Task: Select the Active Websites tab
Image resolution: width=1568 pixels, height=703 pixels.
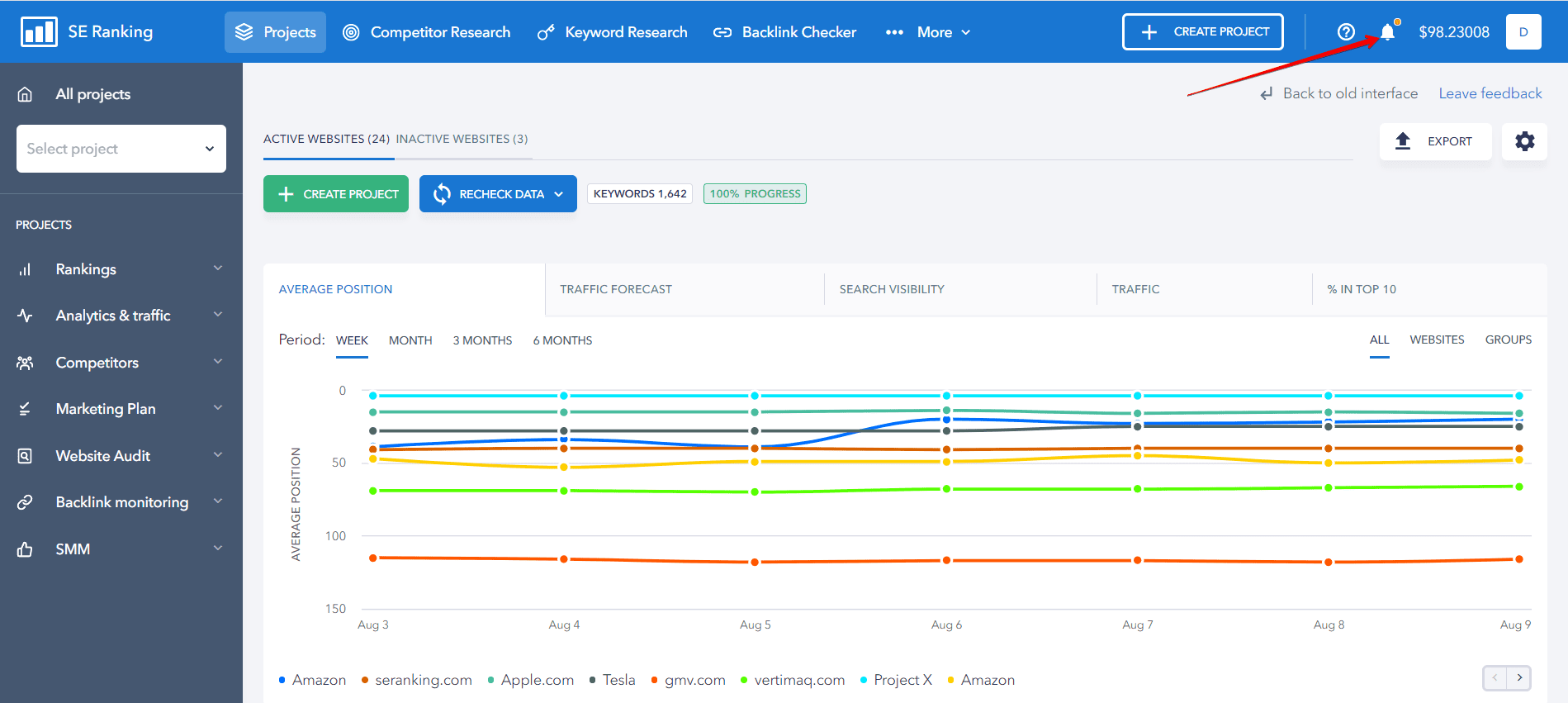Action: [326, 139]
